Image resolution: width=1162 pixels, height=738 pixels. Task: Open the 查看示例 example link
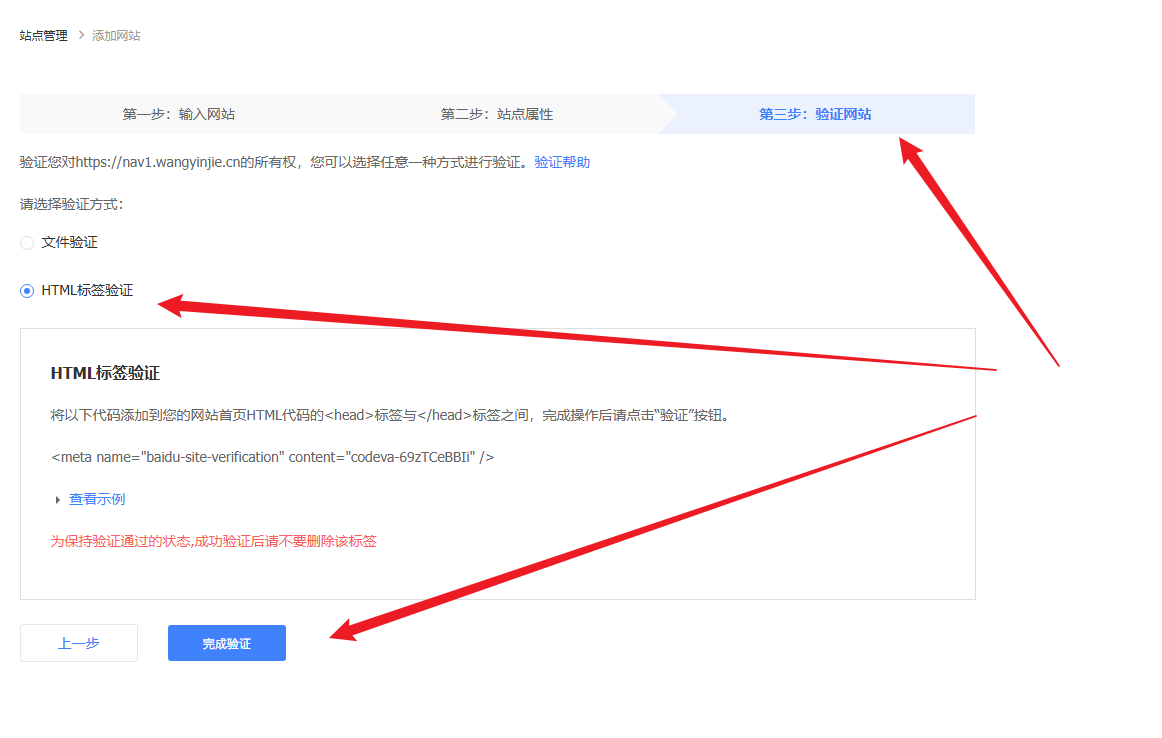pyautogui.click(x=97, y=500)
